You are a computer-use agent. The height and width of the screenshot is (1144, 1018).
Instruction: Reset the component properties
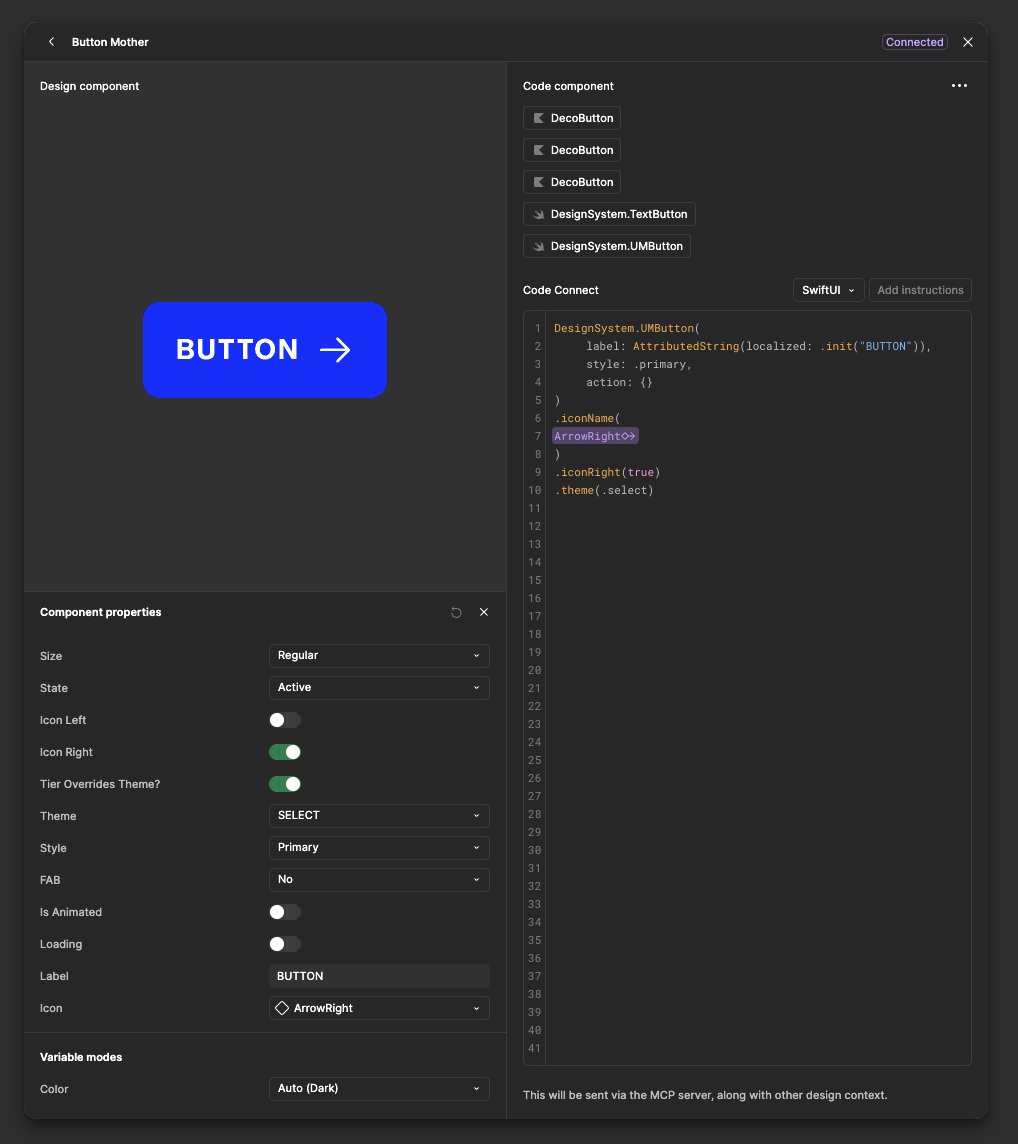[x=456, y=612]
